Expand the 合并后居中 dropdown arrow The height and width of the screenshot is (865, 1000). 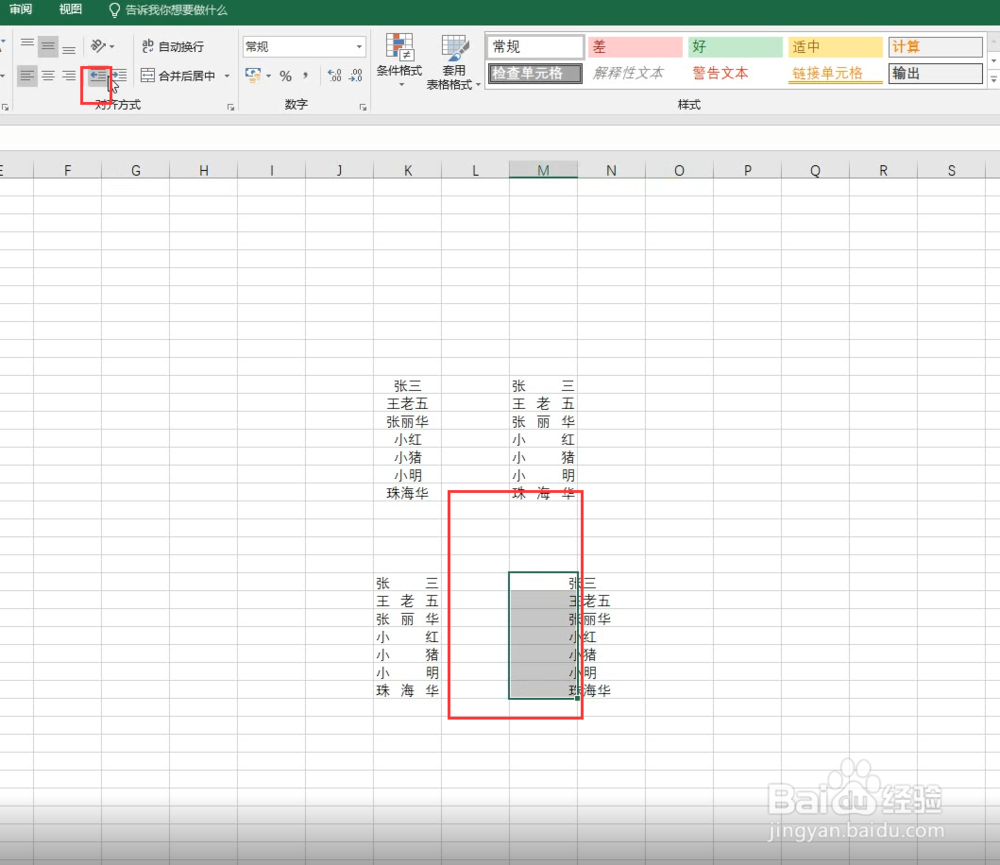pyautogui.click(x=227, y=76)
